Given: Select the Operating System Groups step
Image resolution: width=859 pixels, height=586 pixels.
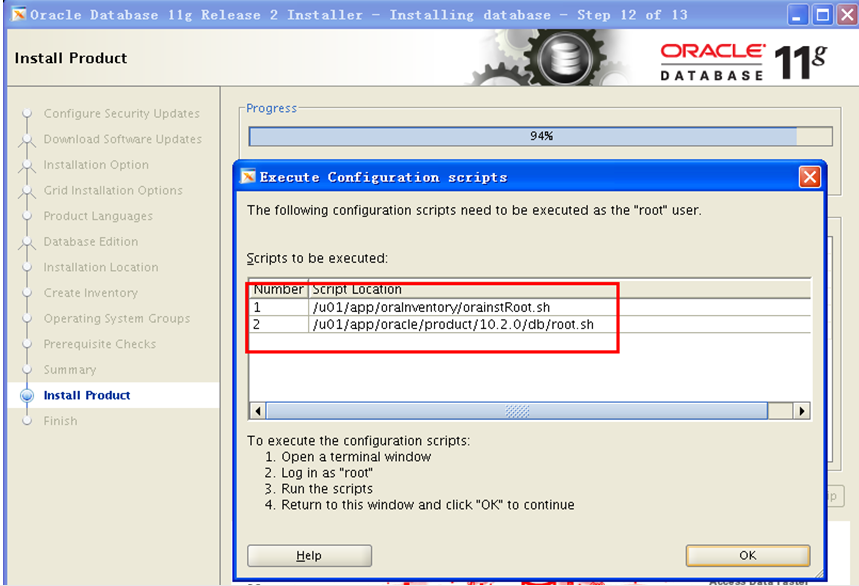Looking at the screenshot, I should click(x=117, y=318).
